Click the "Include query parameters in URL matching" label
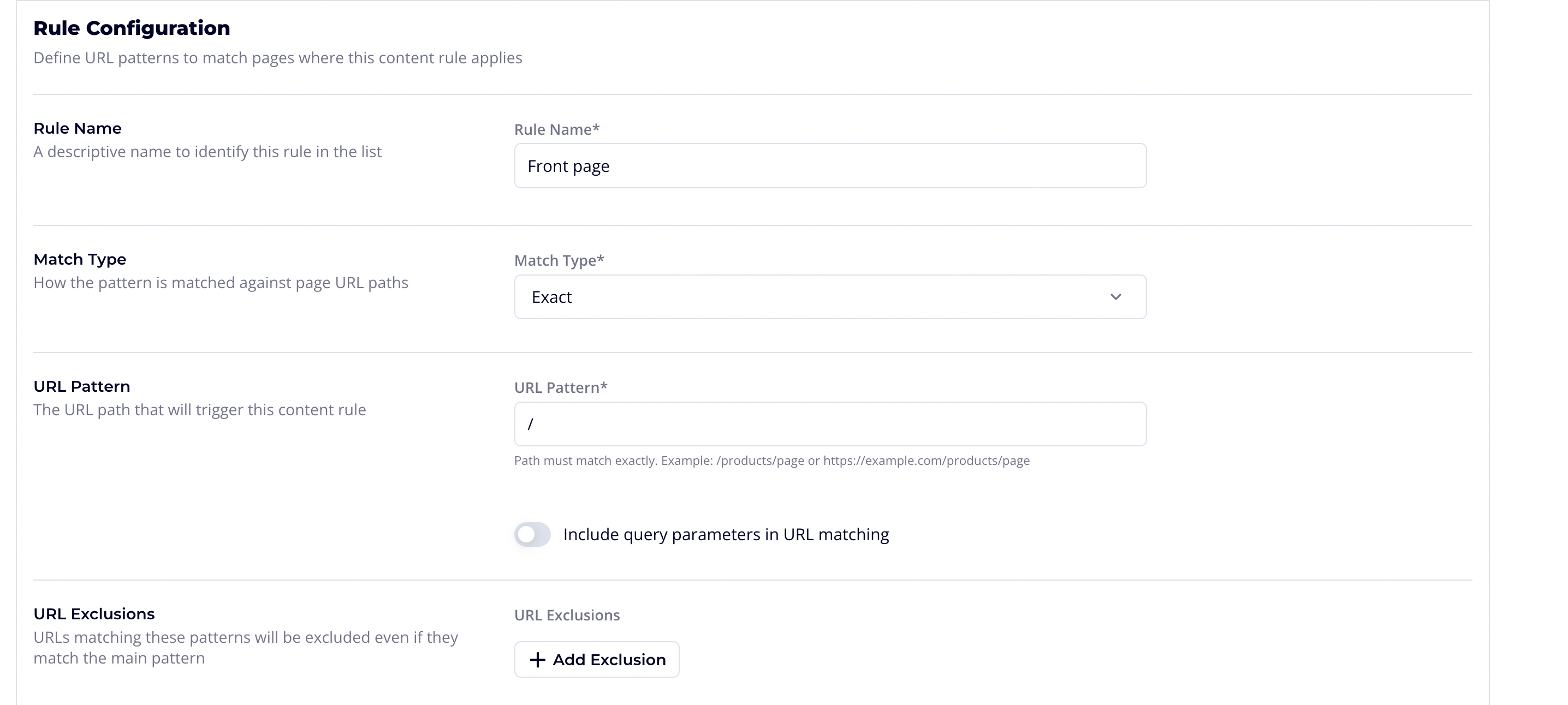This screenshot has height=705, width=1568. [x=726, y=534]
